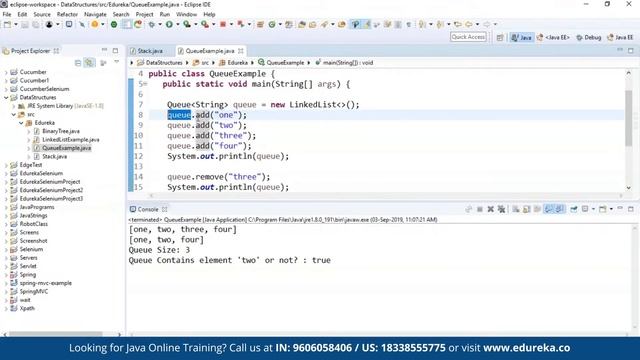The width and height of the screenshot is (640, 360).
Task: Maximize the editor area
Action: pyautogui.click(x=631, y=51)
